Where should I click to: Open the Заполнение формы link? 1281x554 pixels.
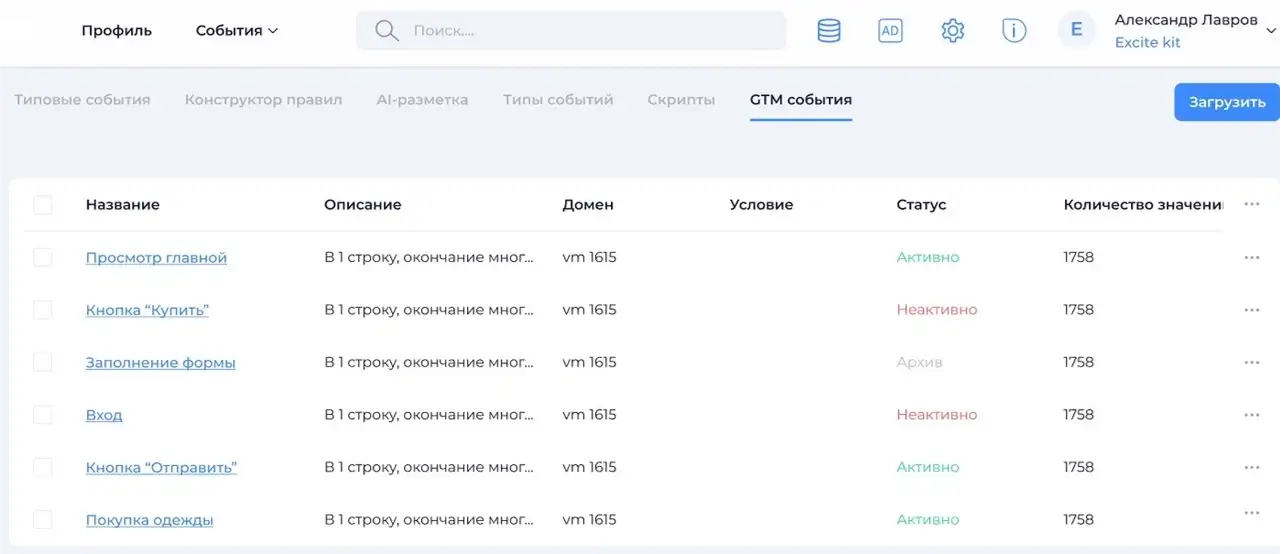pos(161,363)
